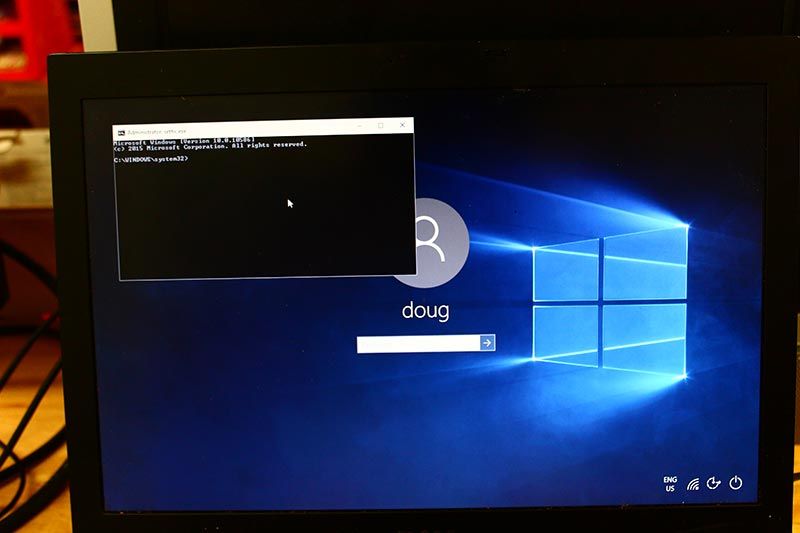
Task: Click the command prompt title bar text
Action: 157,132
